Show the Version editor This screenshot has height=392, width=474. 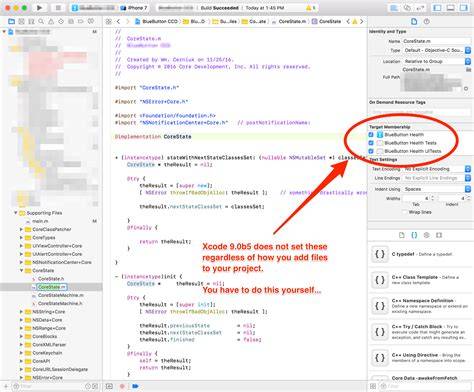tap(420, 7)
